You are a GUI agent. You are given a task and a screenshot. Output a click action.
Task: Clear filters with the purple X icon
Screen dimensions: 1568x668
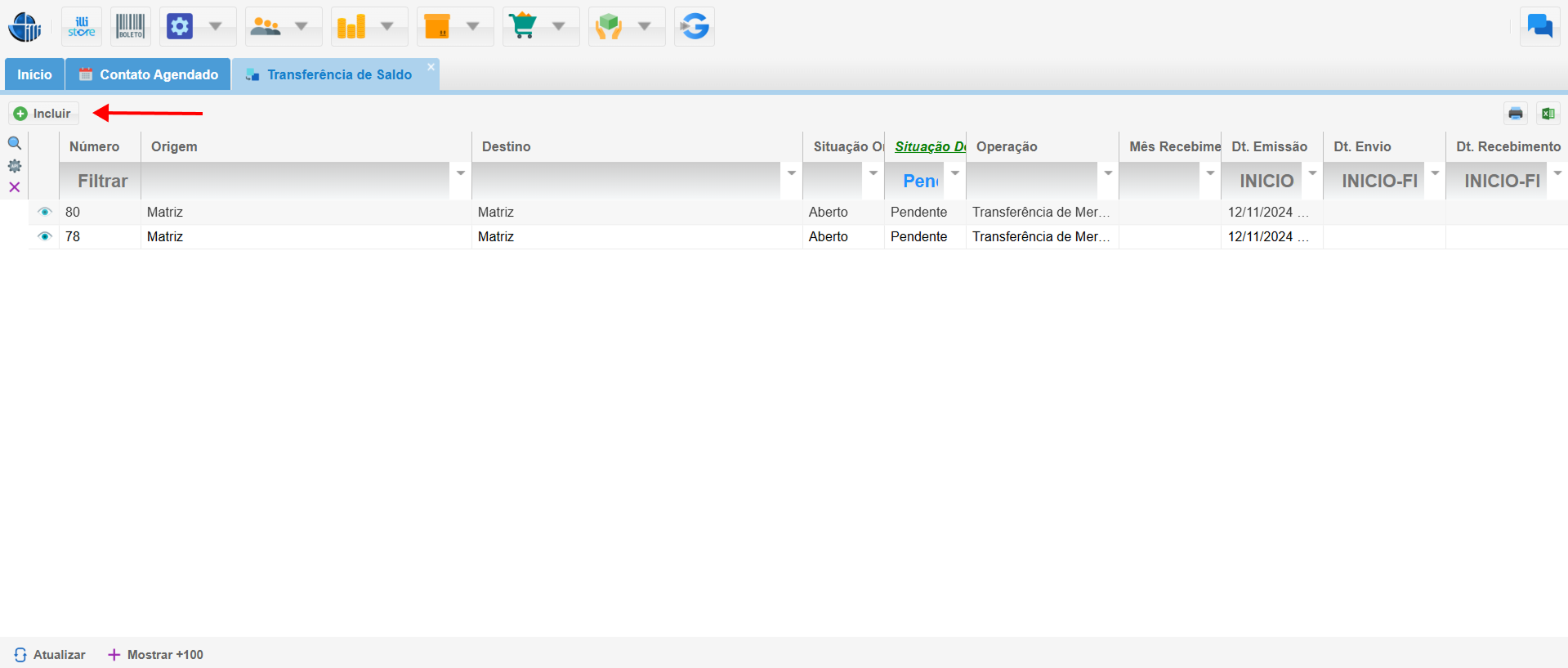coord(15,187)
